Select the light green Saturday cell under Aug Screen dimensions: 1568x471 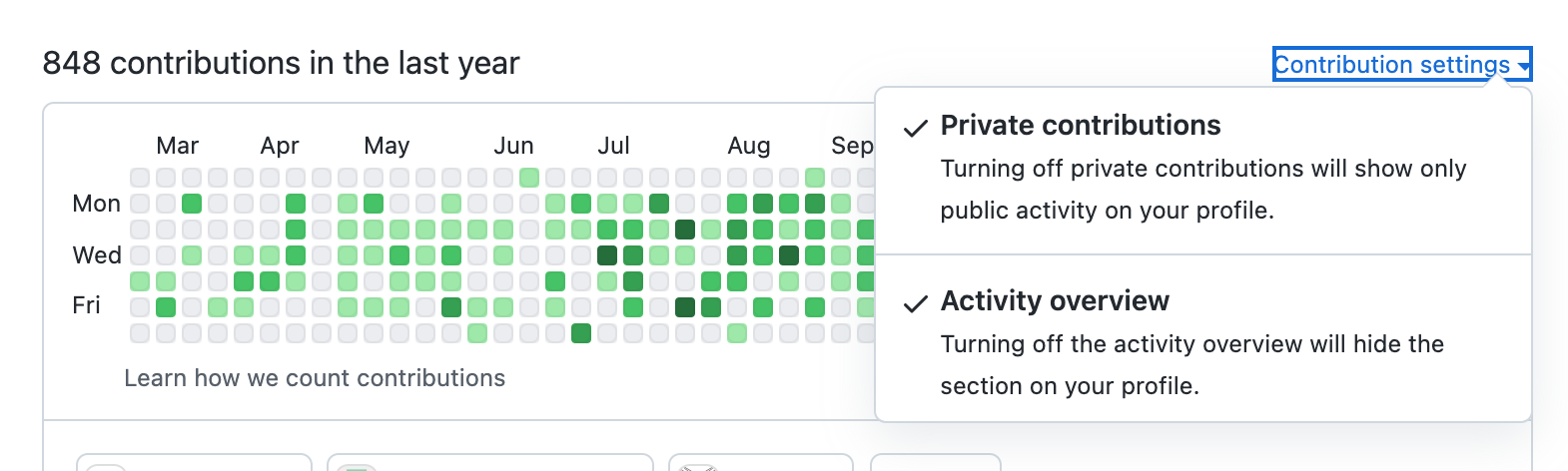point(737,333)
